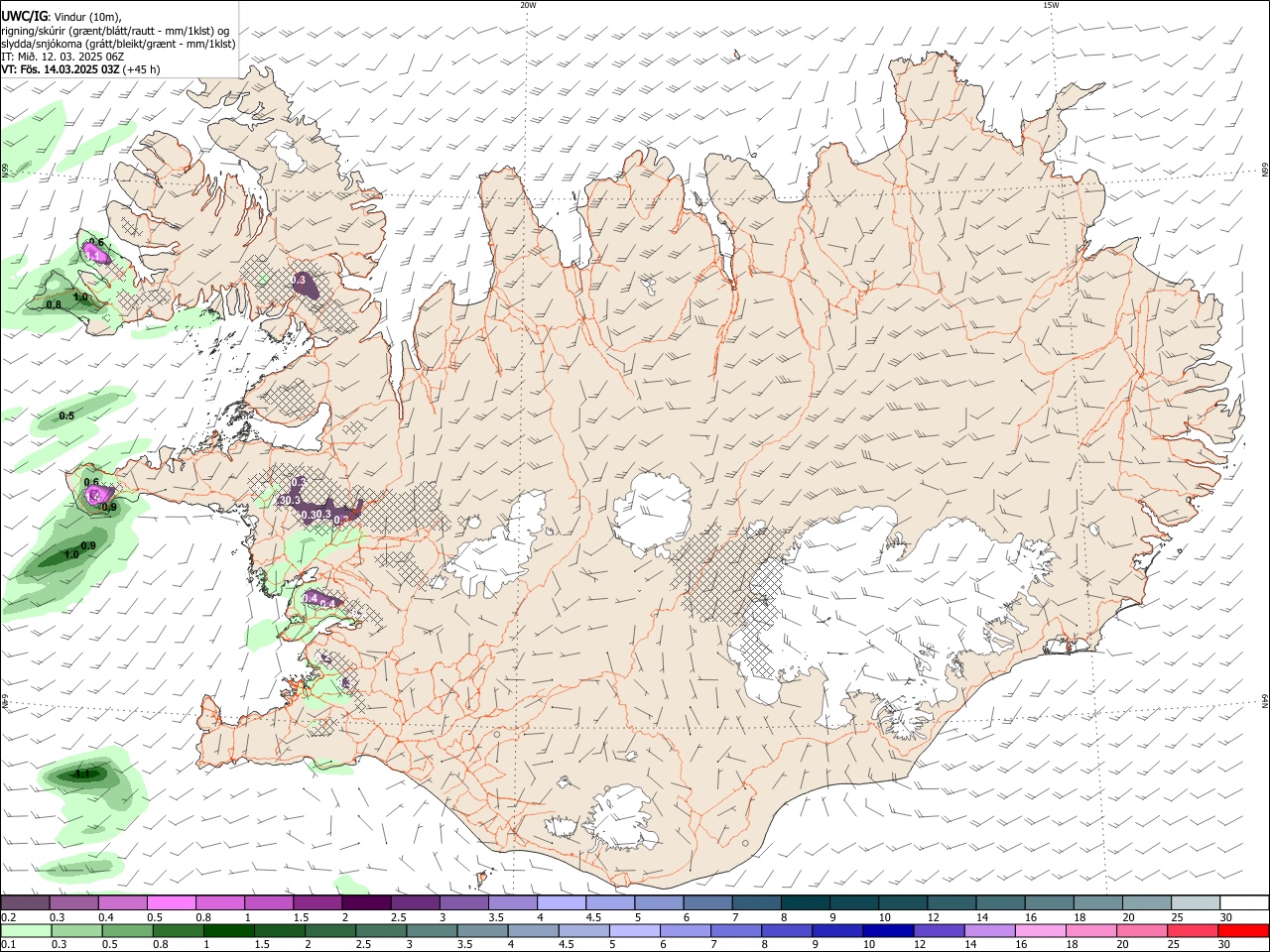1270x952 pixels.
Task: Click the '0.5' value on the offshore green patch
Action: (x=66, y=416)
